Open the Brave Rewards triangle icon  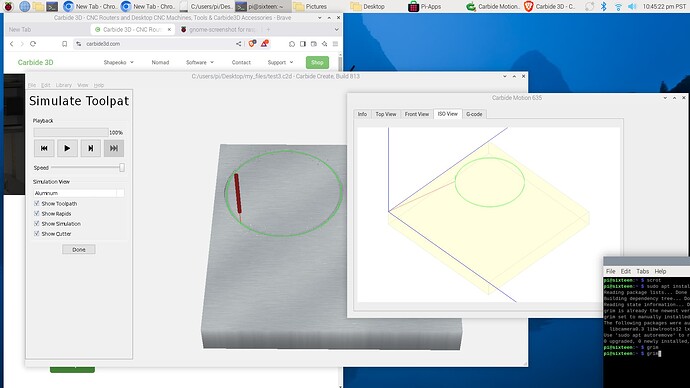click(264, 43)
